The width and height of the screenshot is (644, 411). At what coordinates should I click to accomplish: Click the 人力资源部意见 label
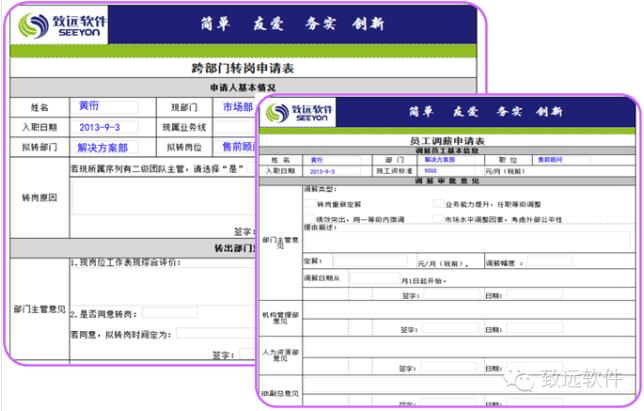pyautogui.click(x=281, y=355)
